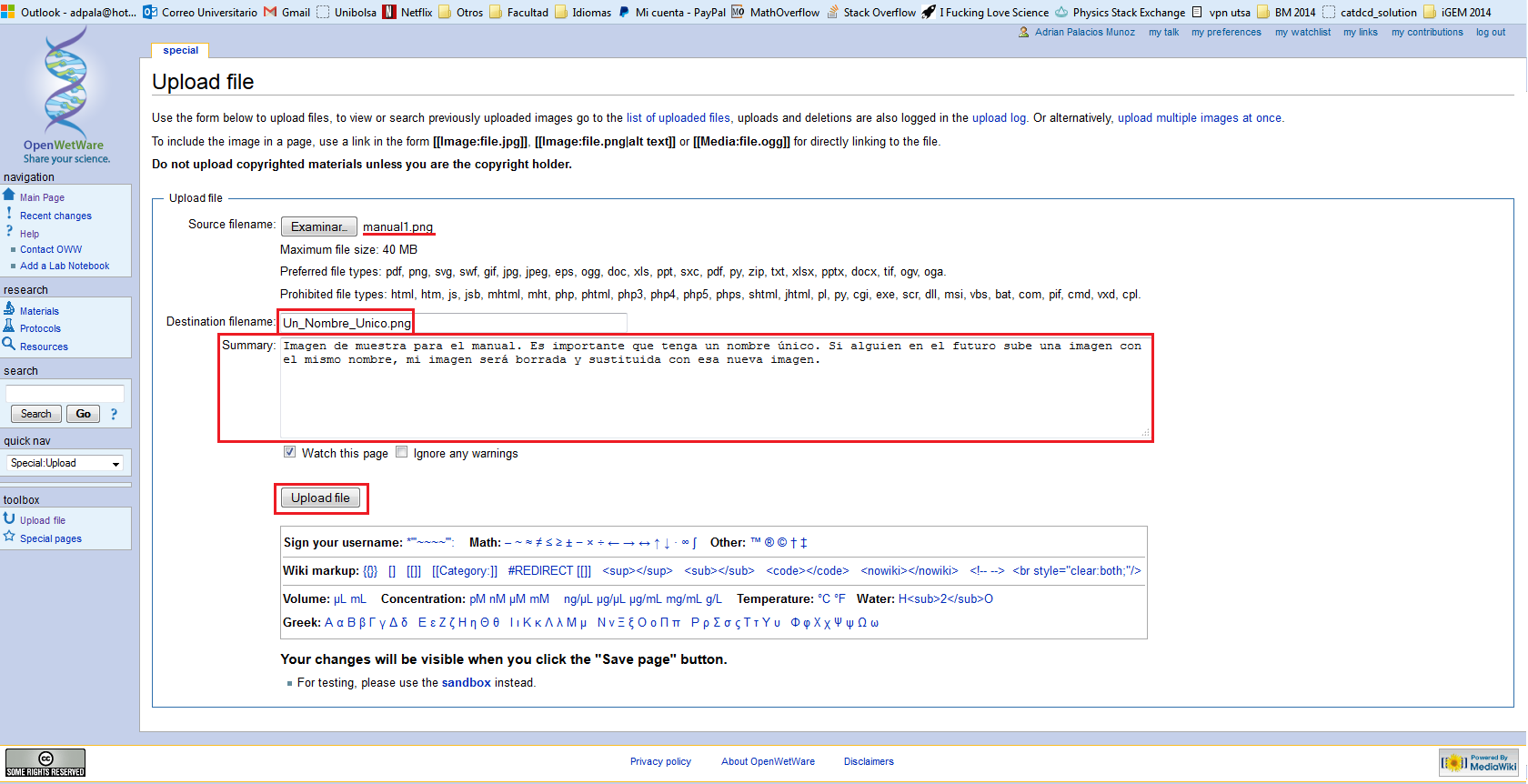Open the Netflix bookmark

(x=407, y=12)
